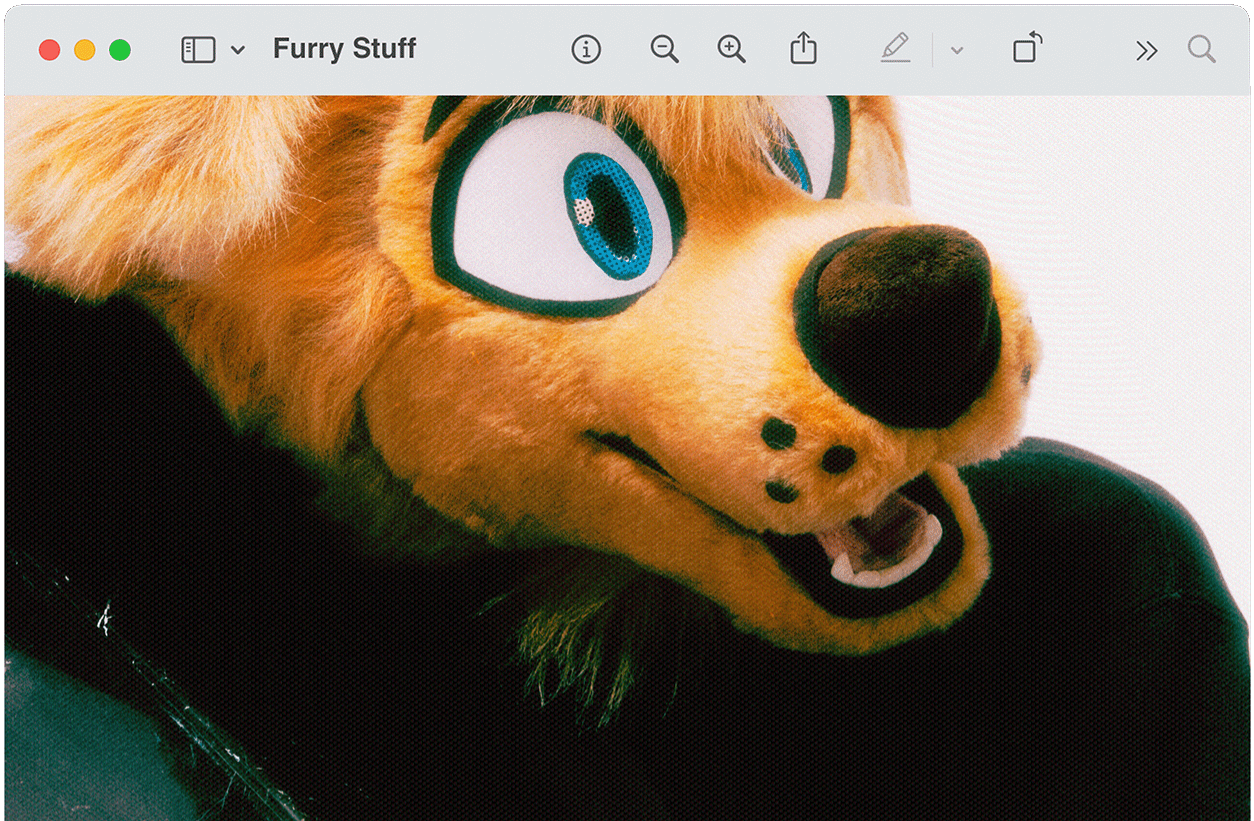Screen dimensions: 1254x821
Task: Open the Share menu
Action: coord(804,48)
